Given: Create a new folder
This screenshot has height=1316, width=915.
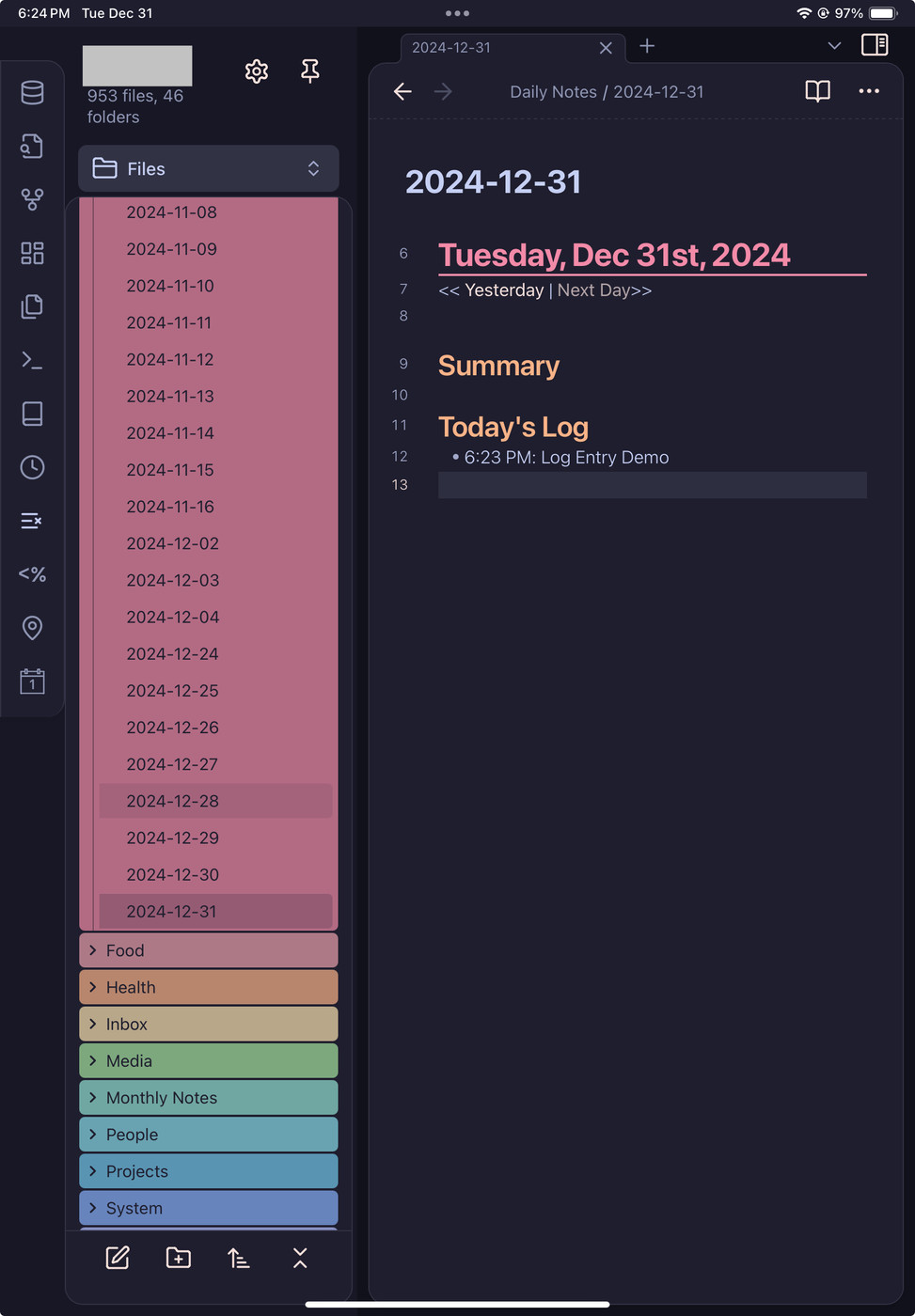Looking at the screenshot, I should (x=178, y=1258).
